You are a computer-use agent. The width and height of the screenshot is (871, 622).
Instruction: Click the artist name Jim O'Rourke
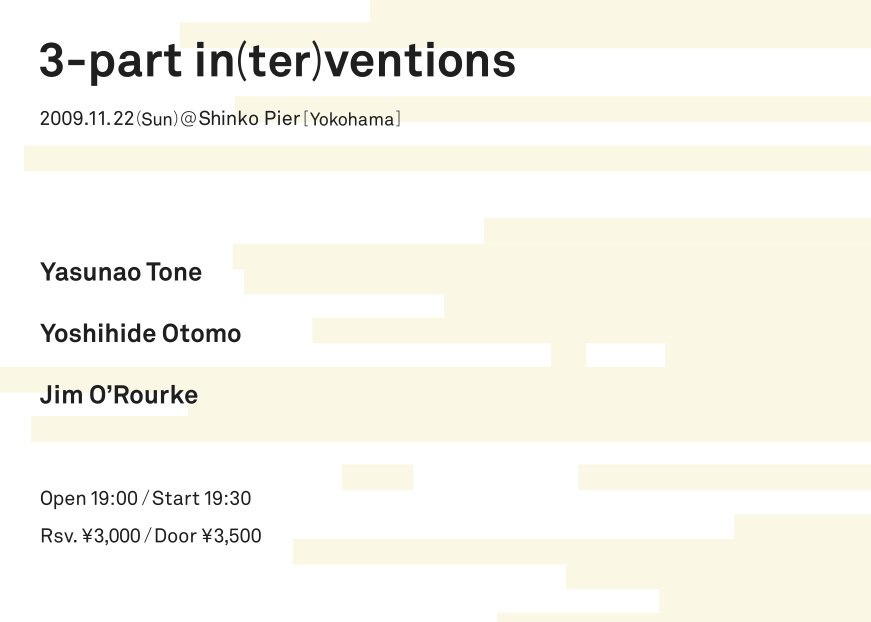(119, 395)
